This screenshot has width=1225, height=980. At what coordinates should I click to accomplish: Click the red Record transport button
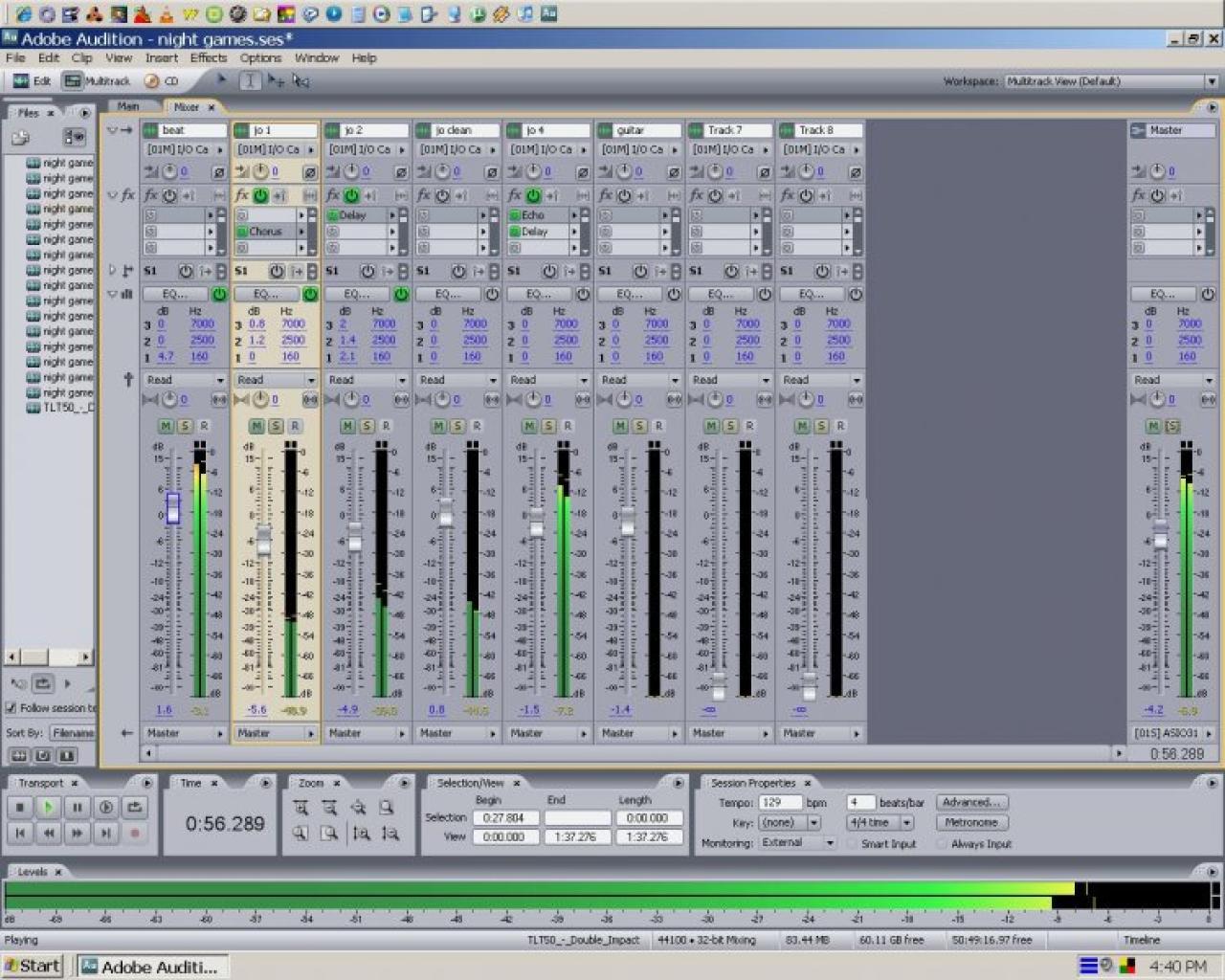[135, 834]
